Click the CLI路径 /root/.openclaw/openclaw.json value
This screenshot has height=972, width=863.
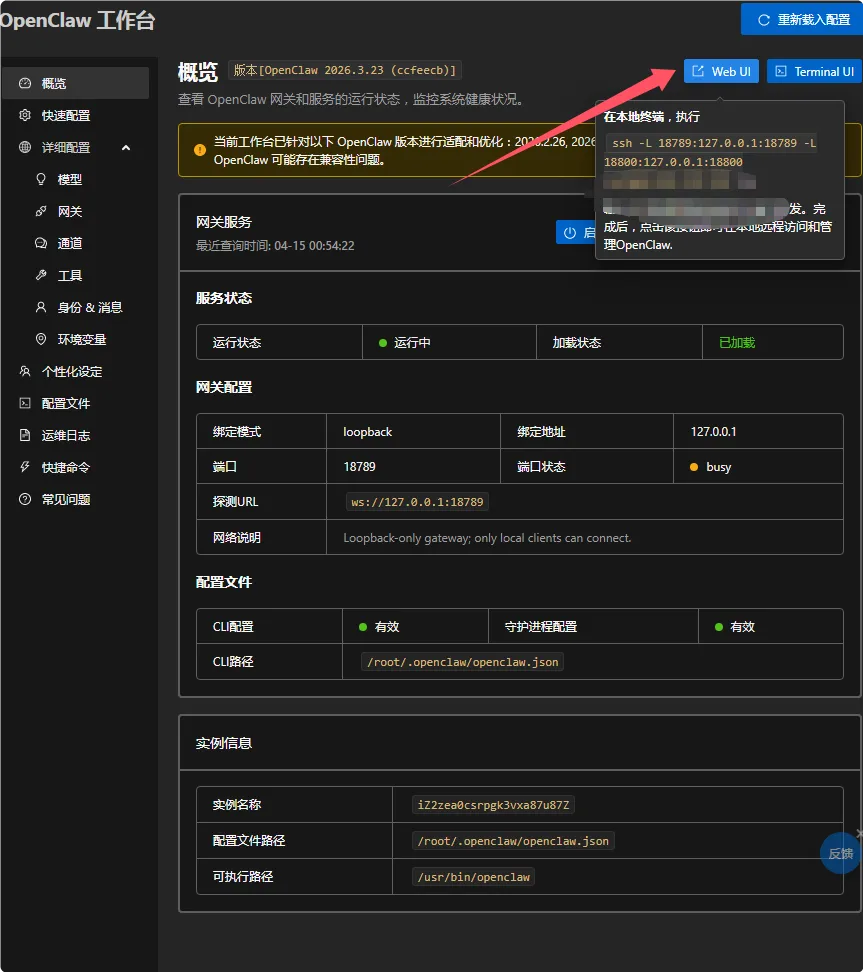tap(462, 662)
